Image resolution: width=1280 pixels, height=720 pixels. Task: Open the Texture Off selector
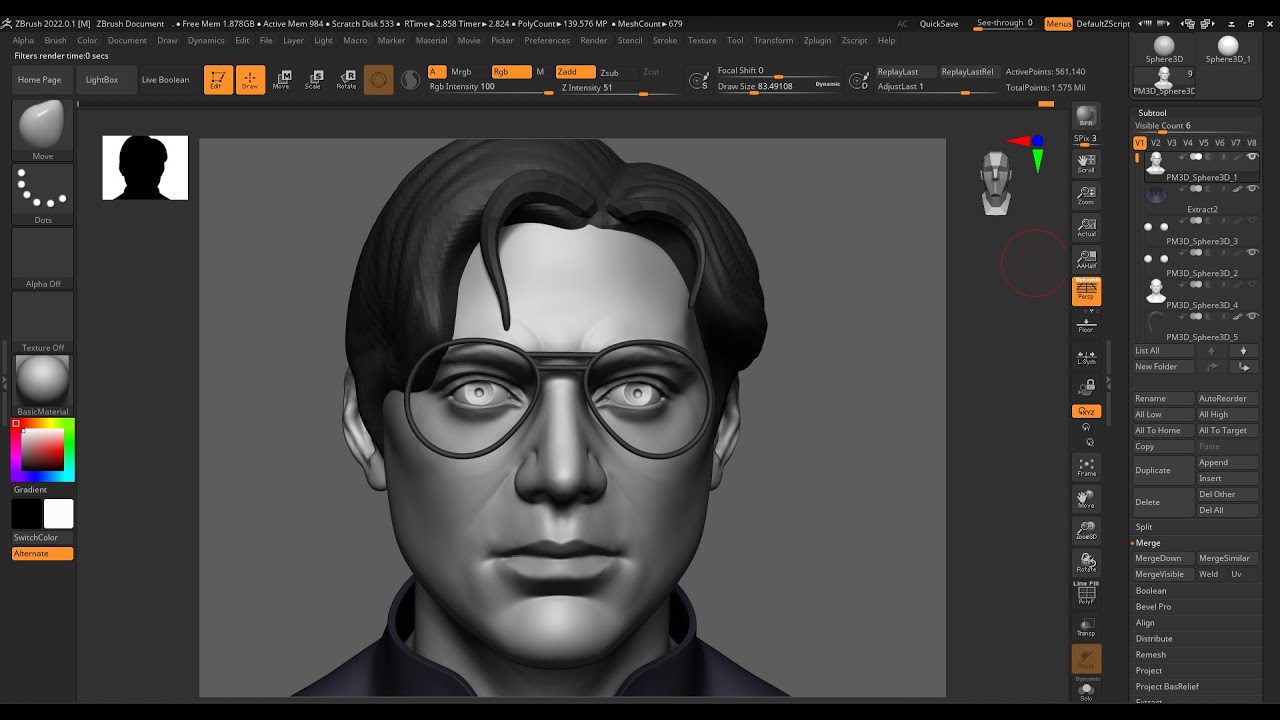[42, 322]
